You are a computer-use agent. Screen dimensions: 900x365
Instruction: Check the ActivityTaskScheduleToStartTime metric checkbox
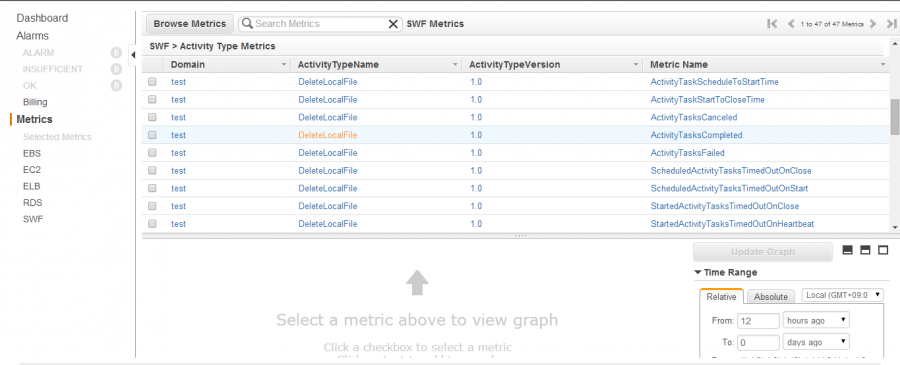tap(152, 82)
